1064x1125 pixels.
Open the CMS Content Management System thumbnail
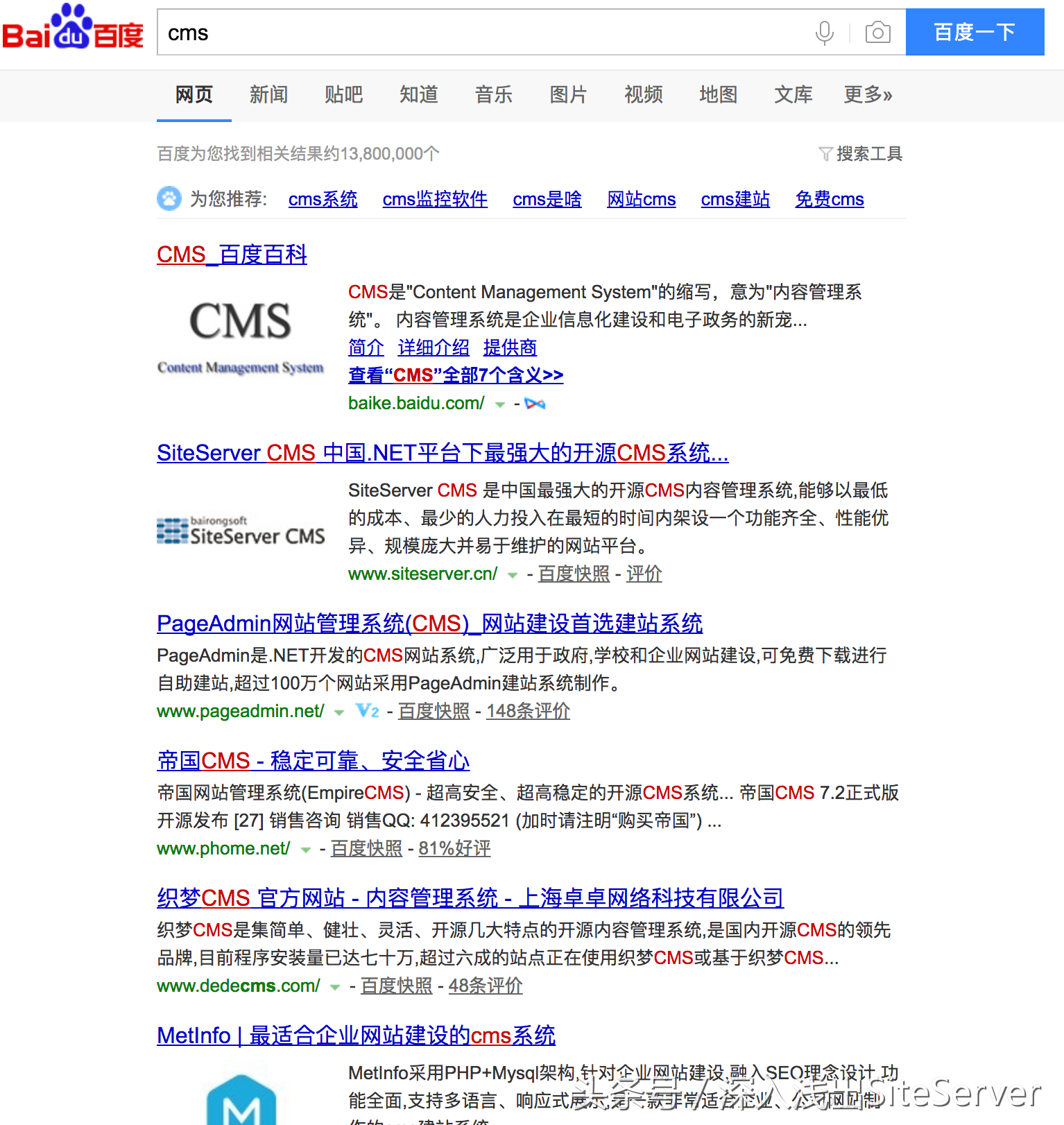(x=241, y=337)
